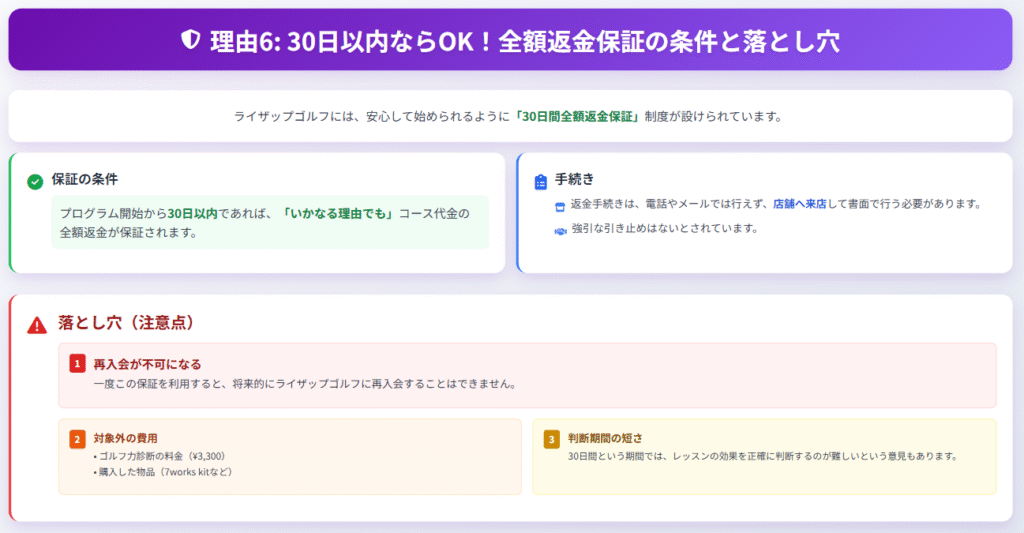
Task: Click the heading 再入会が不可になる
Action: [x=148, y=364]
